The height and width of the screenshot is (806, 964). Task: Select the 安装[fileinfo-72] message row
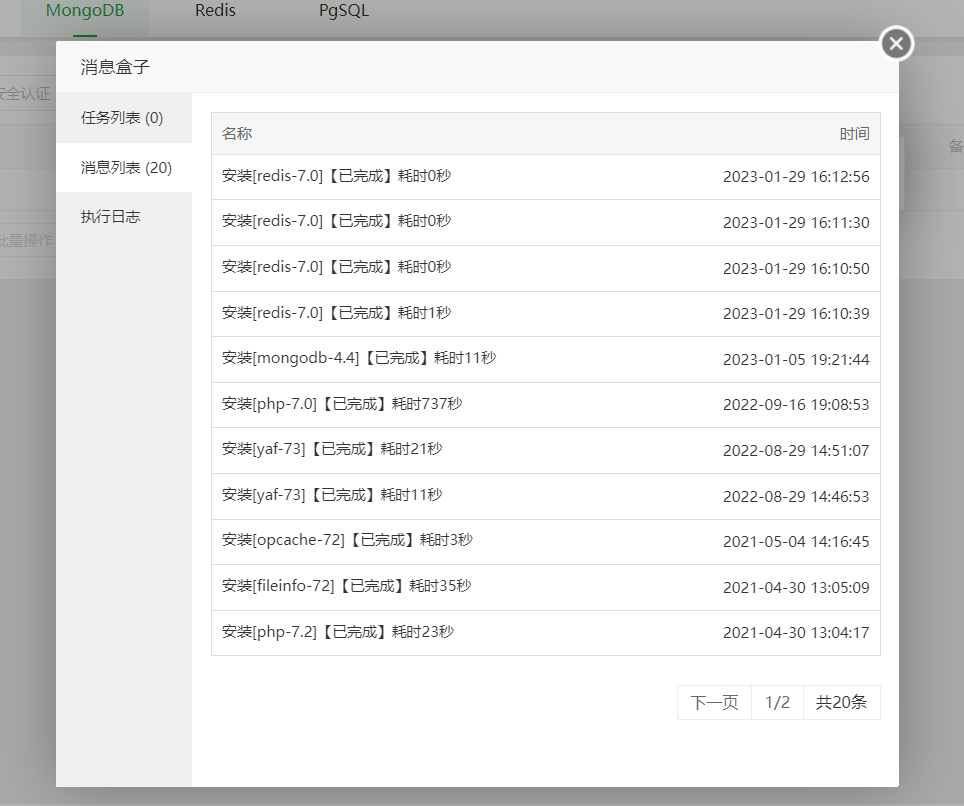click(x=546, y=587)
